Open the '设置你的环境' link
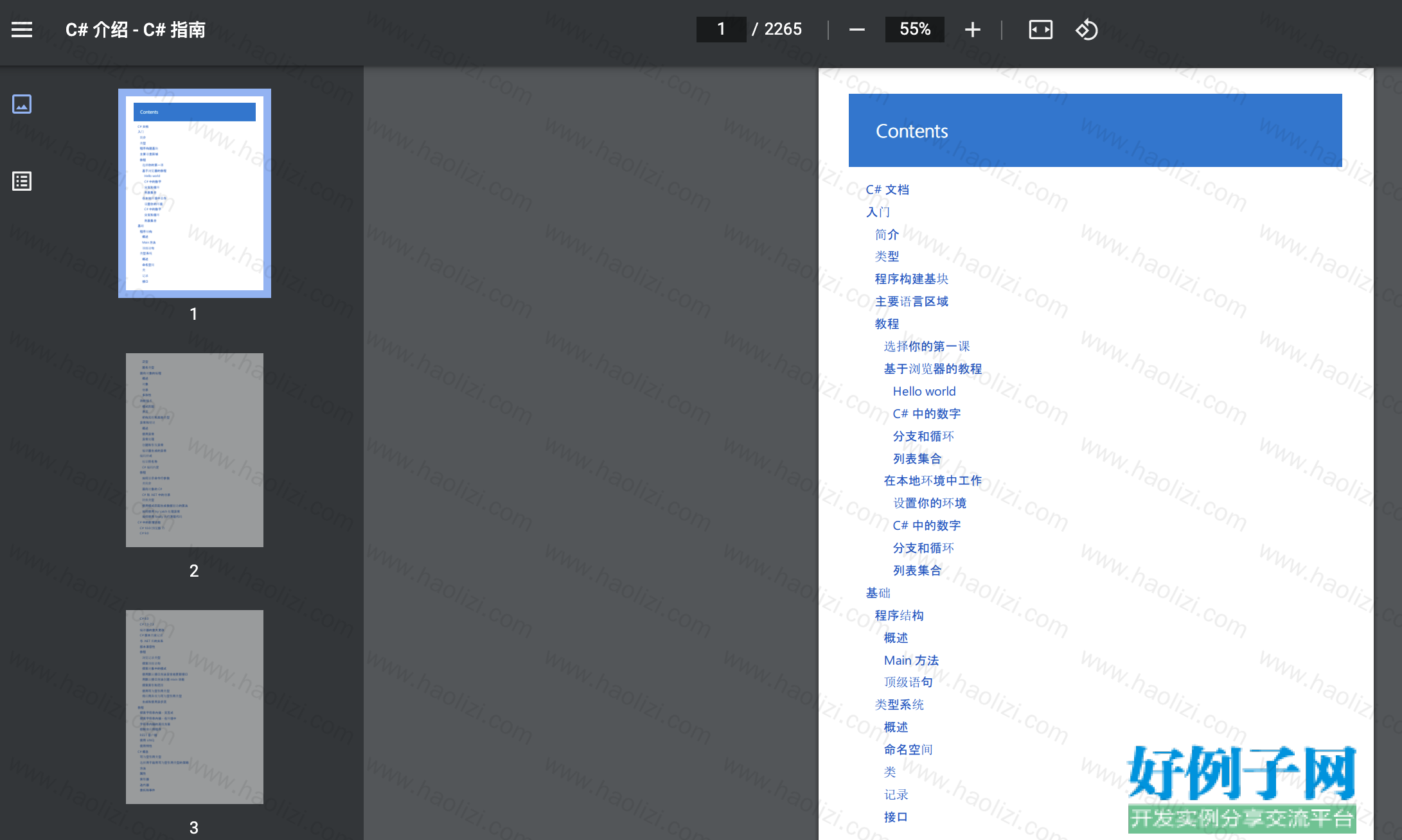 click(x=930, y=503)
